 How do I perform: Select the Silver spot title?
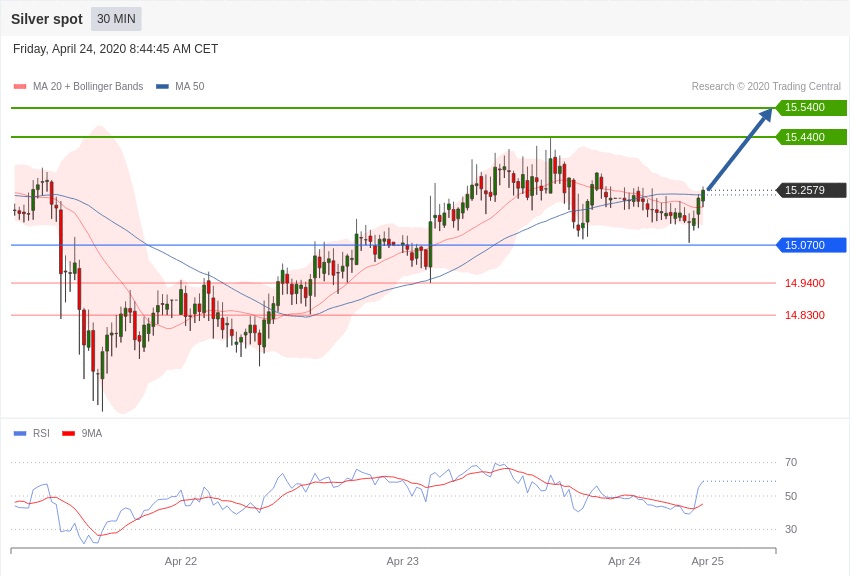pyautogui.click(x=47, y=19)
